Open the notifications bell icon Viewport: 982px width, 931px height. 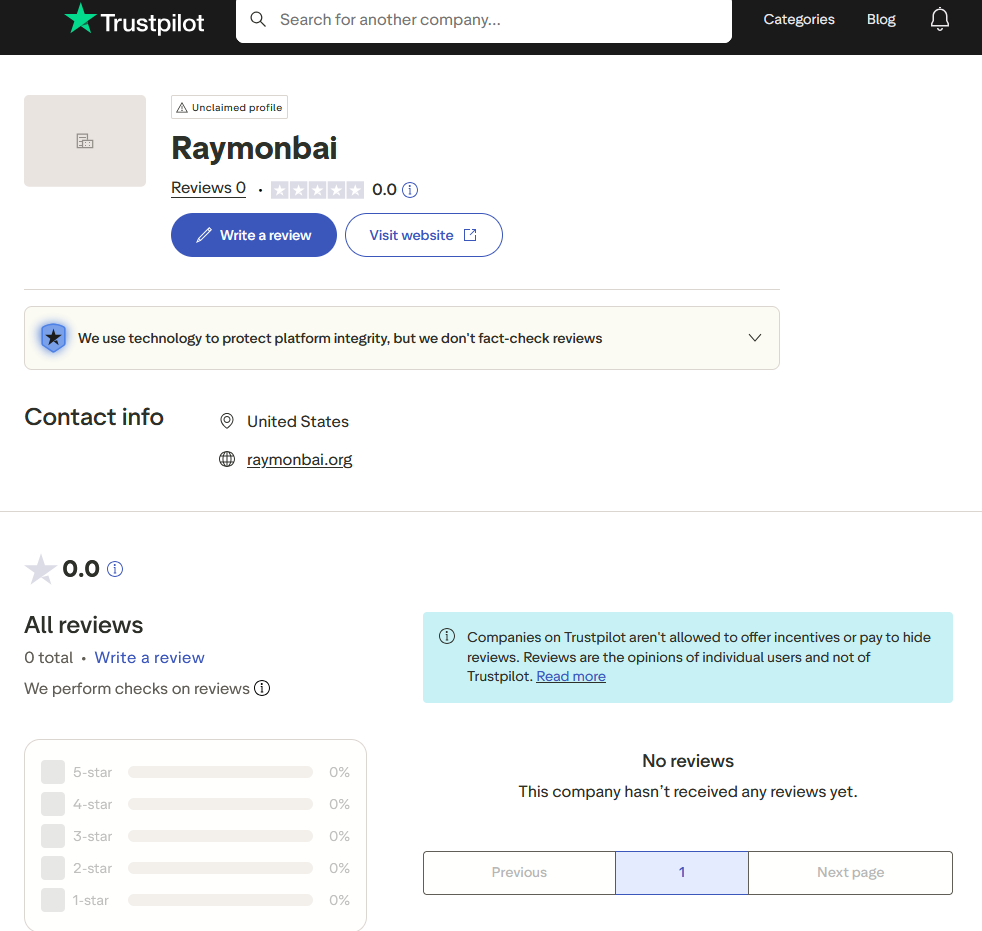pos(939,19)
